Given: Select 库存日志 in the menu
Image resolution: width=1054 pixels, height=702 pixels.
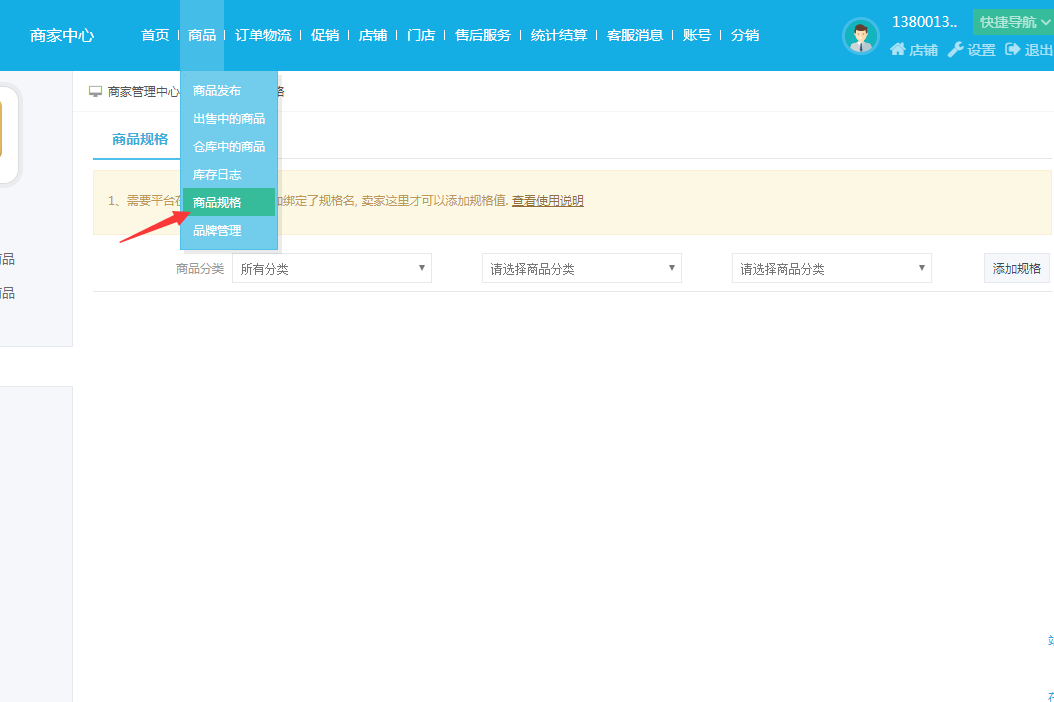Looking at the screenshot, I should click(x=217, y=175).
